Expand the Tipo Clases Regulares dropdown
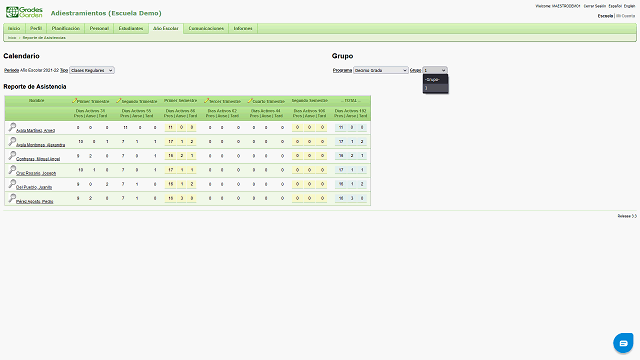640x360 pixels. [x=92, y=70]
